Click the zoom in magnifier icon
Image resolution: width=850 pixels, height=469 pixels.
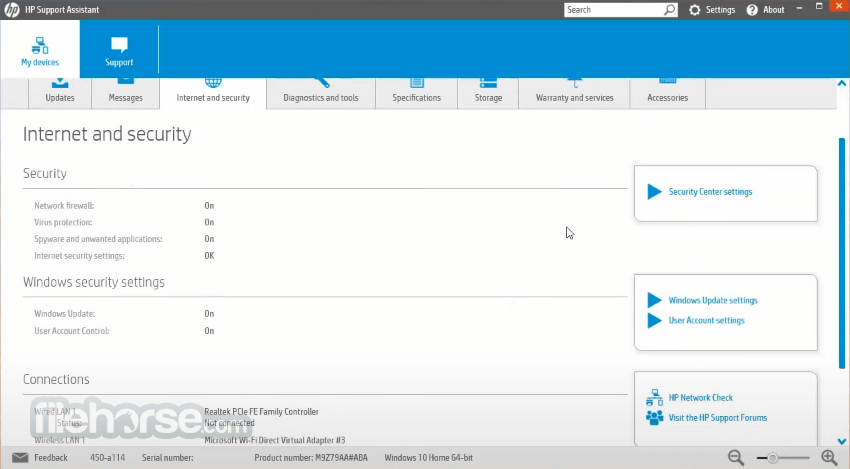tap(829, 458)
